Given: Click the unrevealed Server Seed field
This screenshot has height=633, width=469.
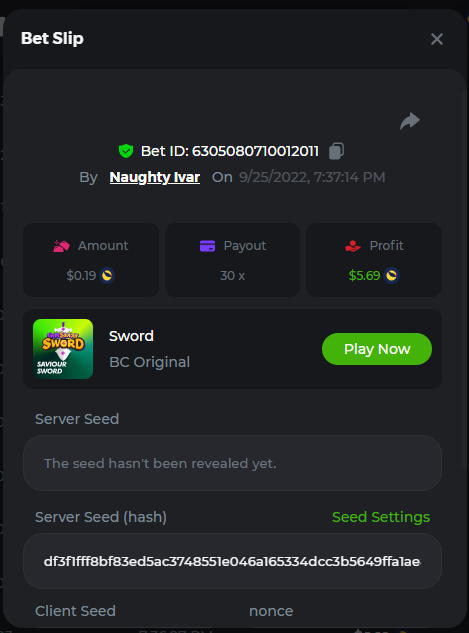Looking at the screenshot, I should (232, 463).
